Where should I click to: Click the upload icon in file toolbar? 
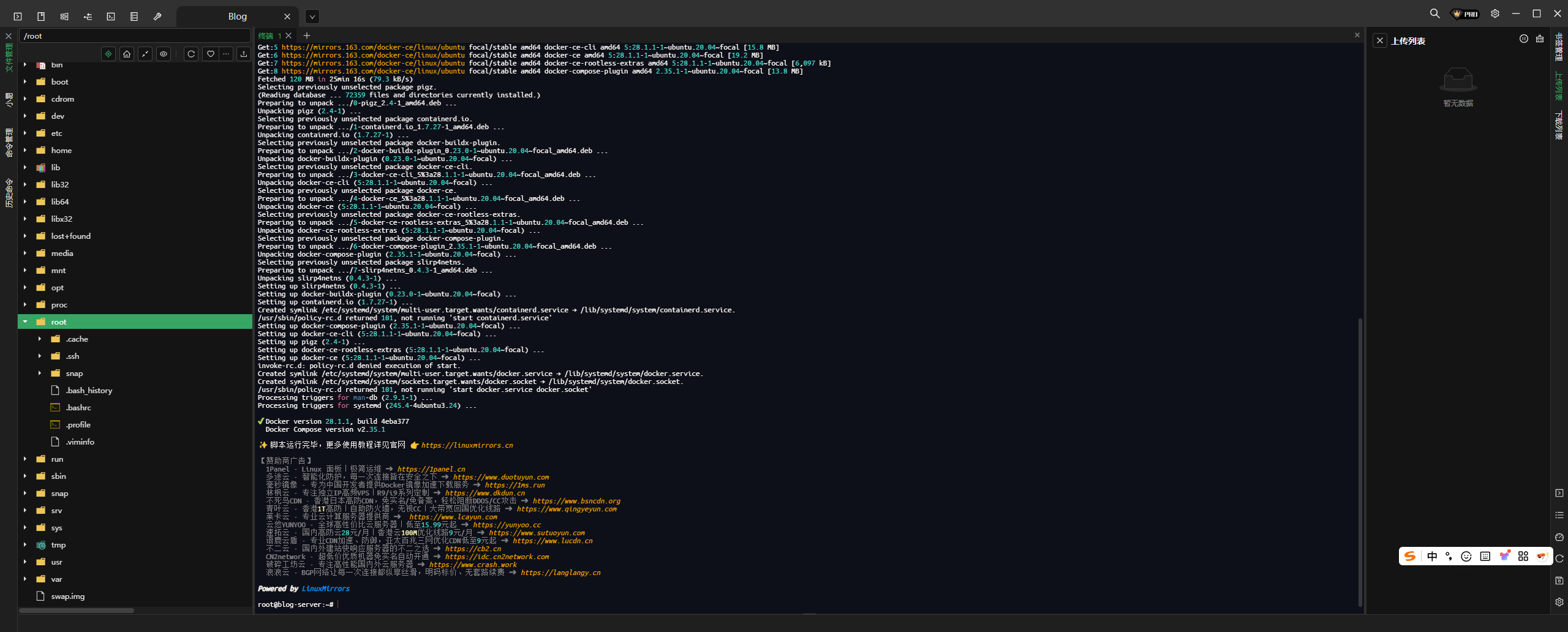pos(244,54)
